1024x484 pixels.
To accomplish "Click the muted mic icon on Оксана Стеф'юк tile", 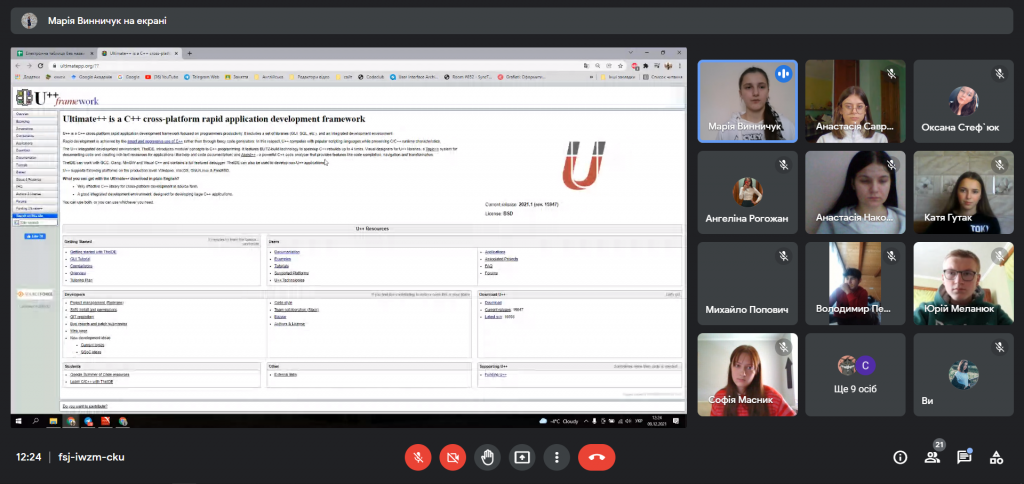I will [x=999, y=74].
